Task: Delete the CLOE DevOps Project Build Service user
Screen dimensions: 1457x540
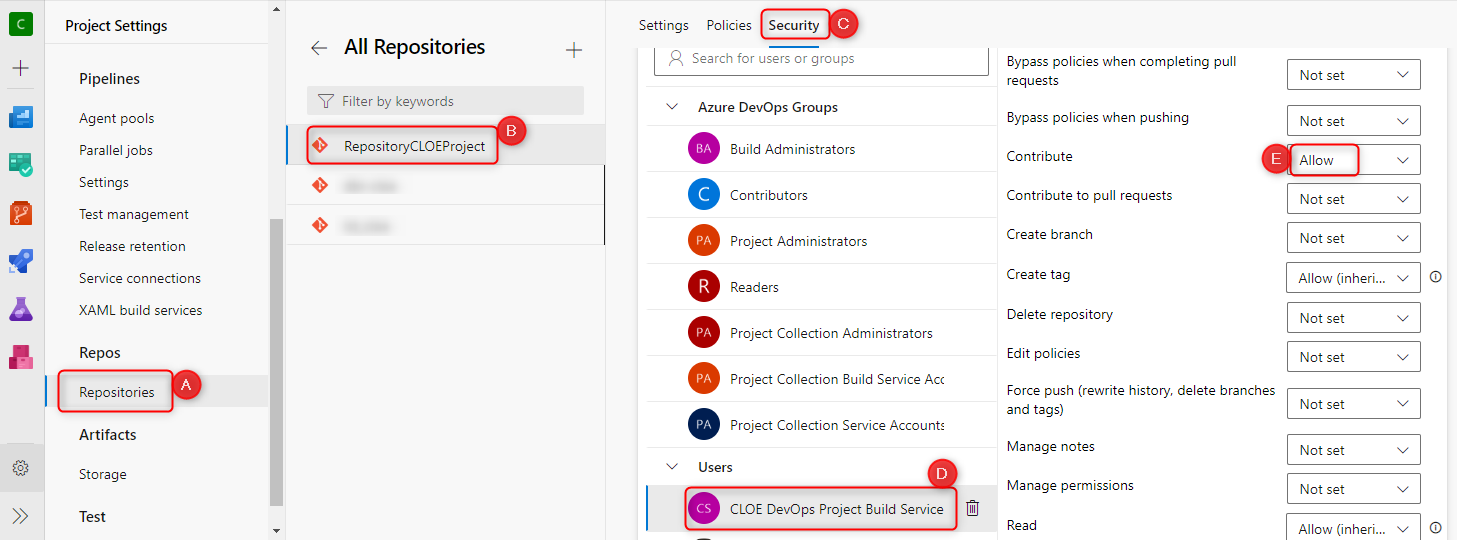Action: (x=972, y=508)
